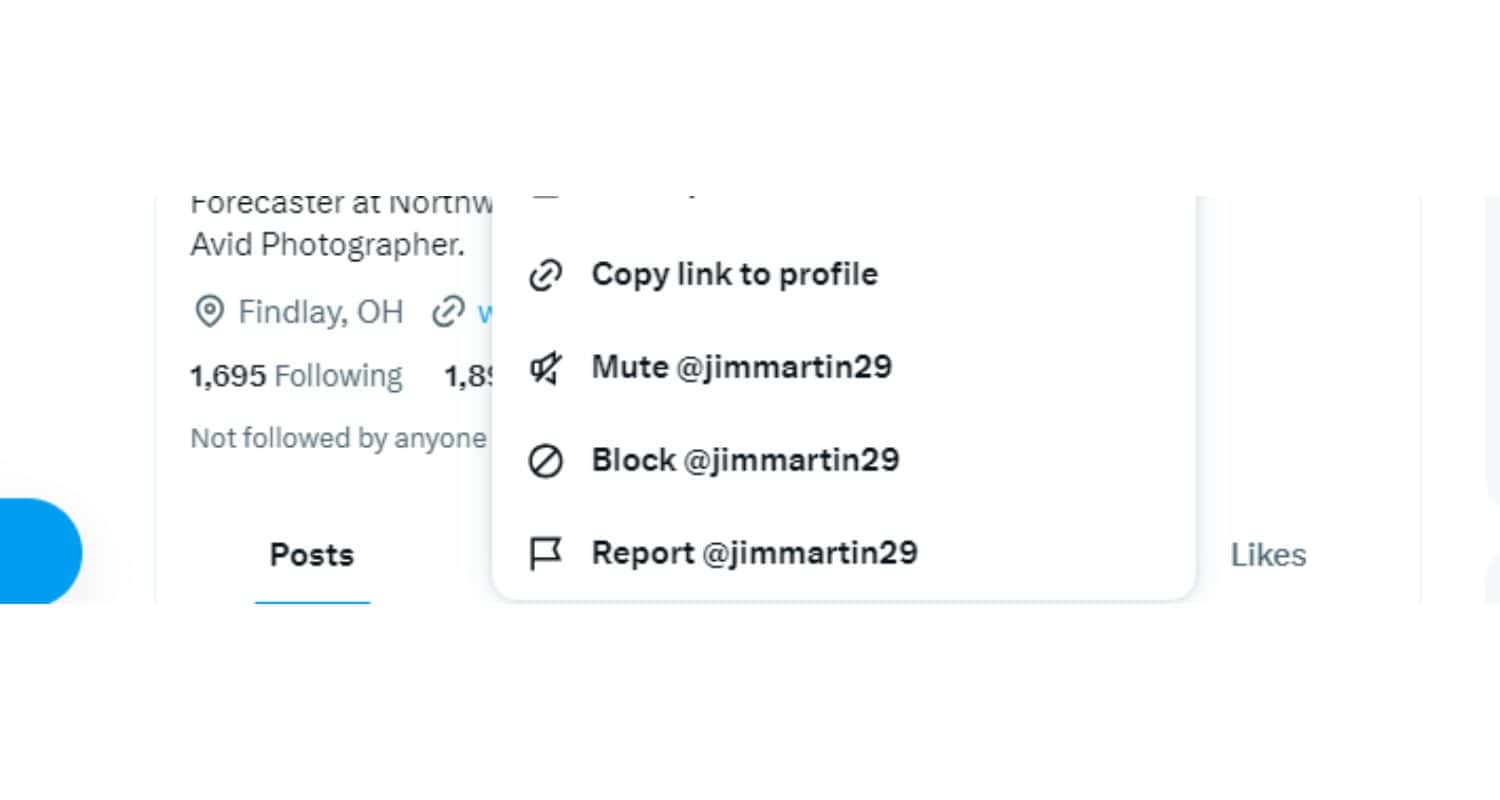Click the website link icon after Findlay, OH
The width and height of the screenshot is (1500, 800).
[x=448, y=312]
